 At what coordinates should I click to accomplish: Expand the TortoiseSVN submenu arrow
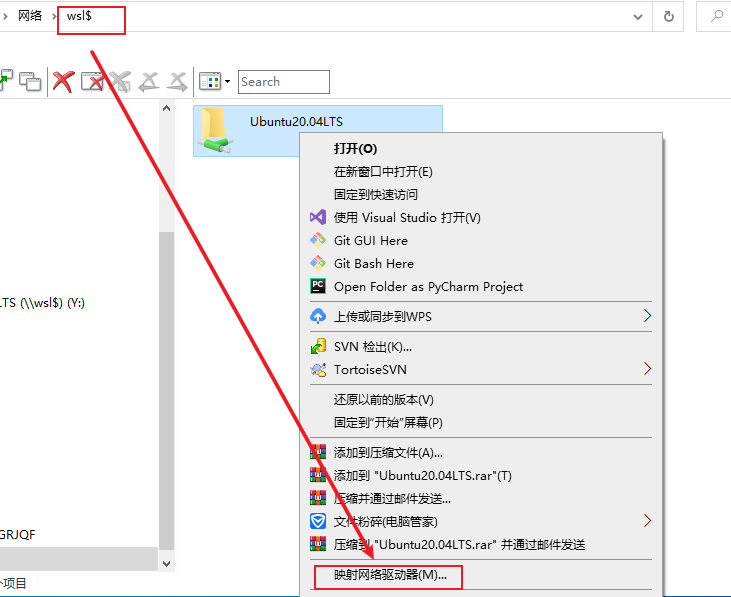click(647, 369)
